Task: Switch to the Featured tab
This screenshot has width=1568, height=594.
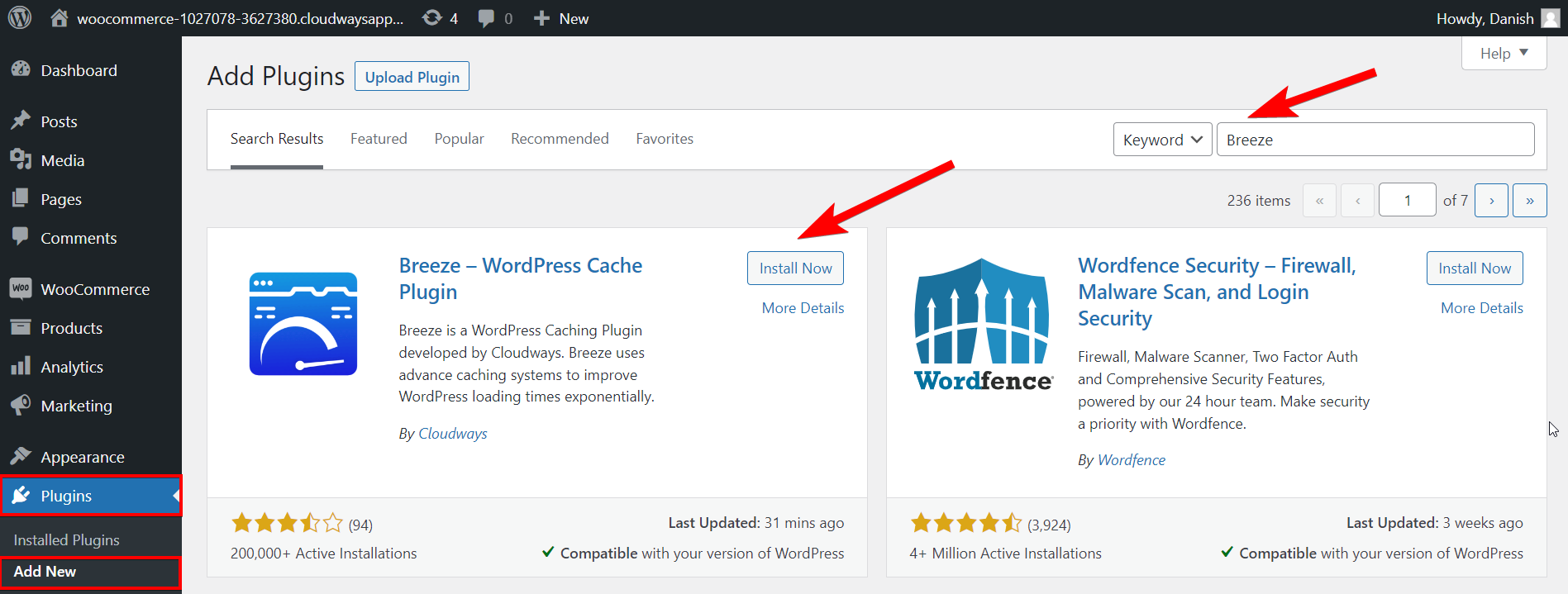Action: (379, 139)
